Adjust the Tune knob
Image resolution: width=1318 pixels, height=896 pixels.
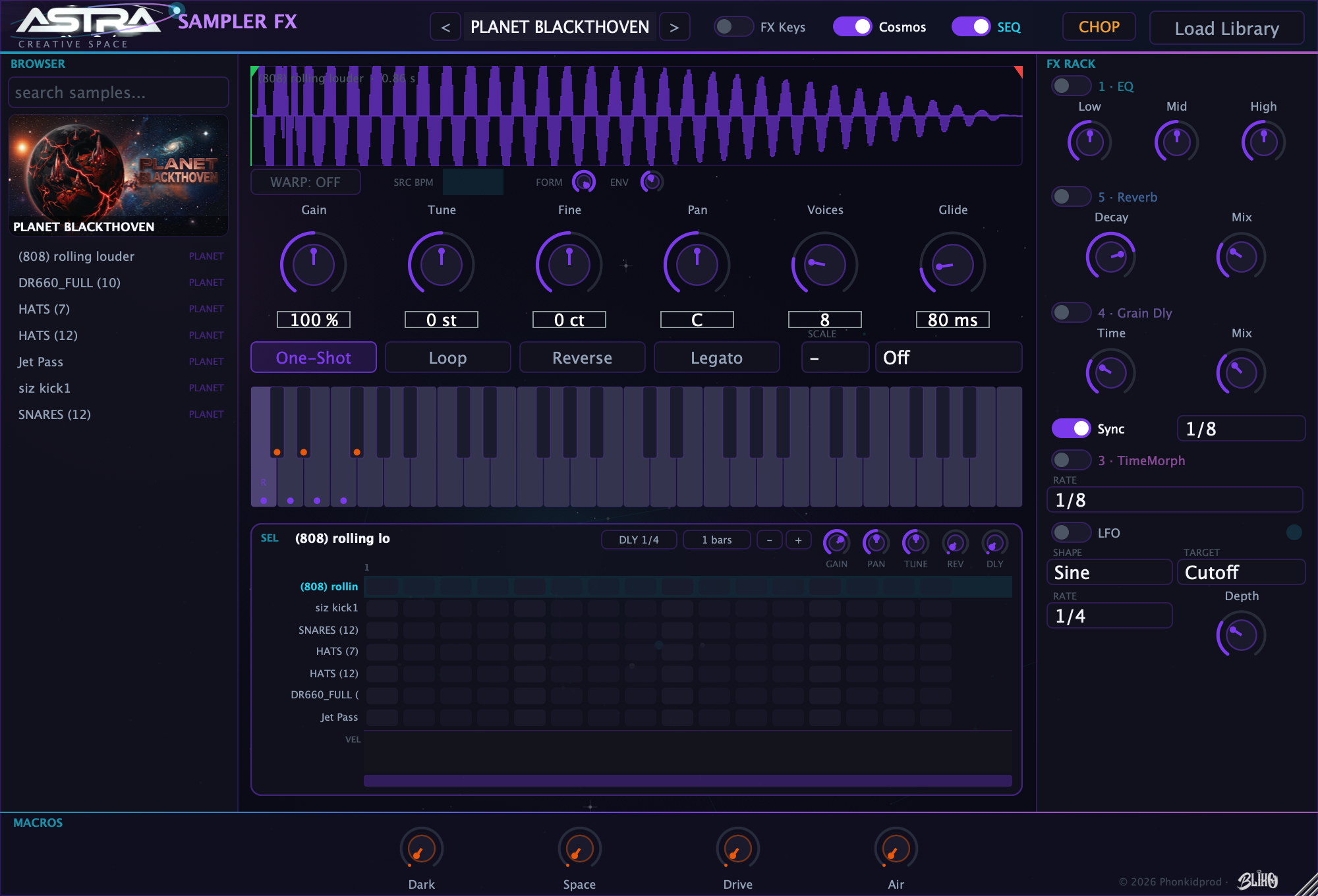(x=442, y=264)
